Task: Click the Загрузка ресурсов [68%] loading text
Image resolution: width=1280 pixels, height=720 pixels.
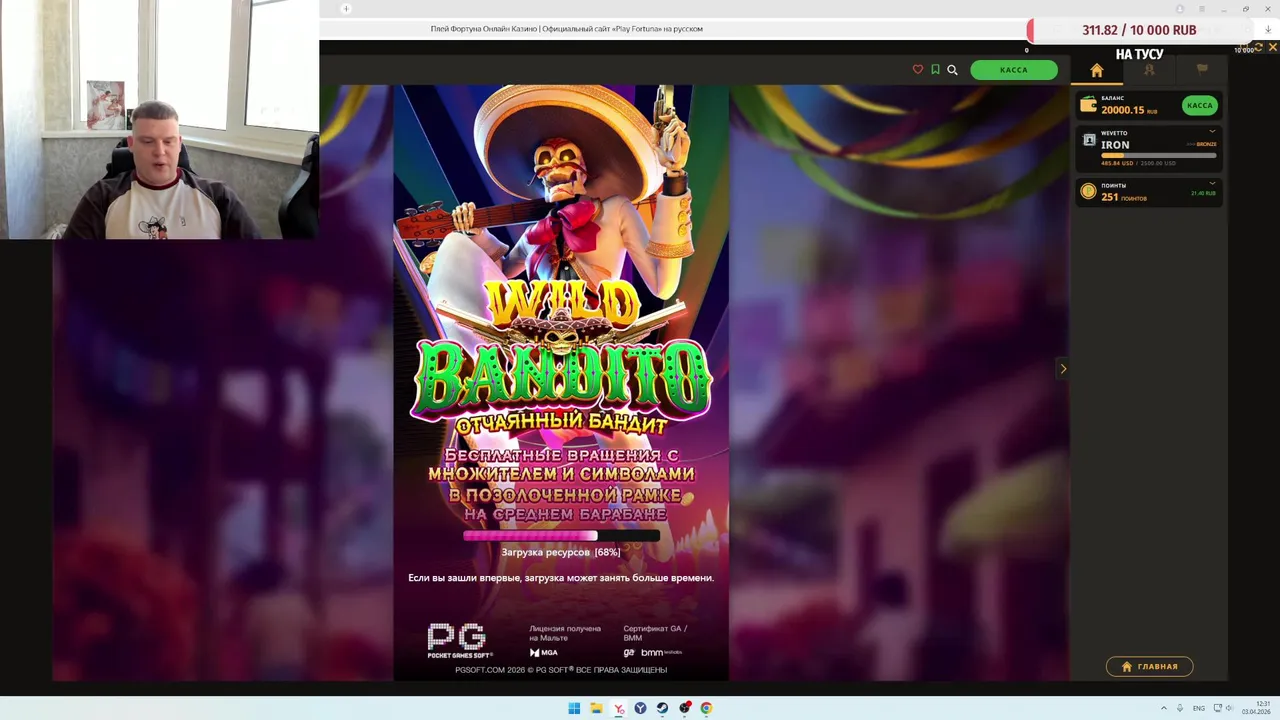Action: point(561,552)
